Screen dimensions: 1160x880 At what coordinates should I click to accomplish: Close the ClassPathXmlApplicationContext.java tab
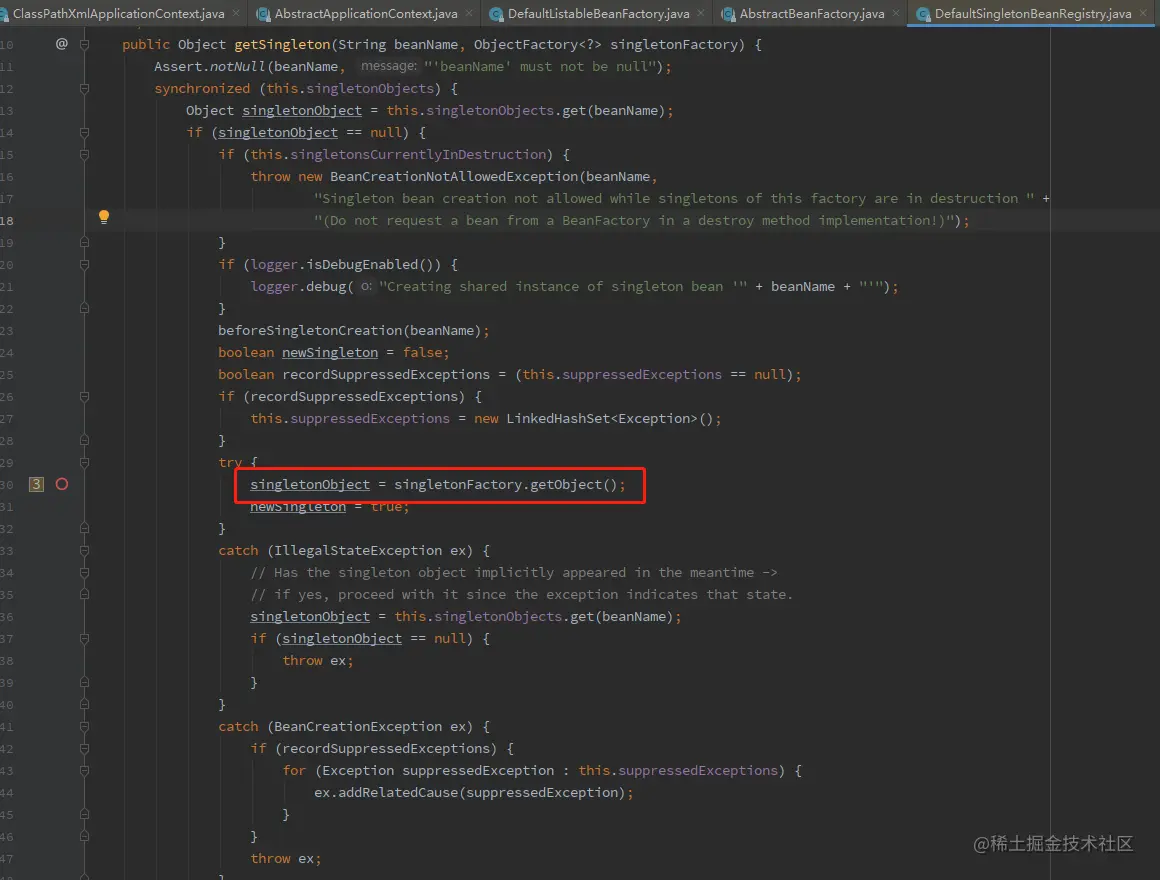click(x=236, y=13)
